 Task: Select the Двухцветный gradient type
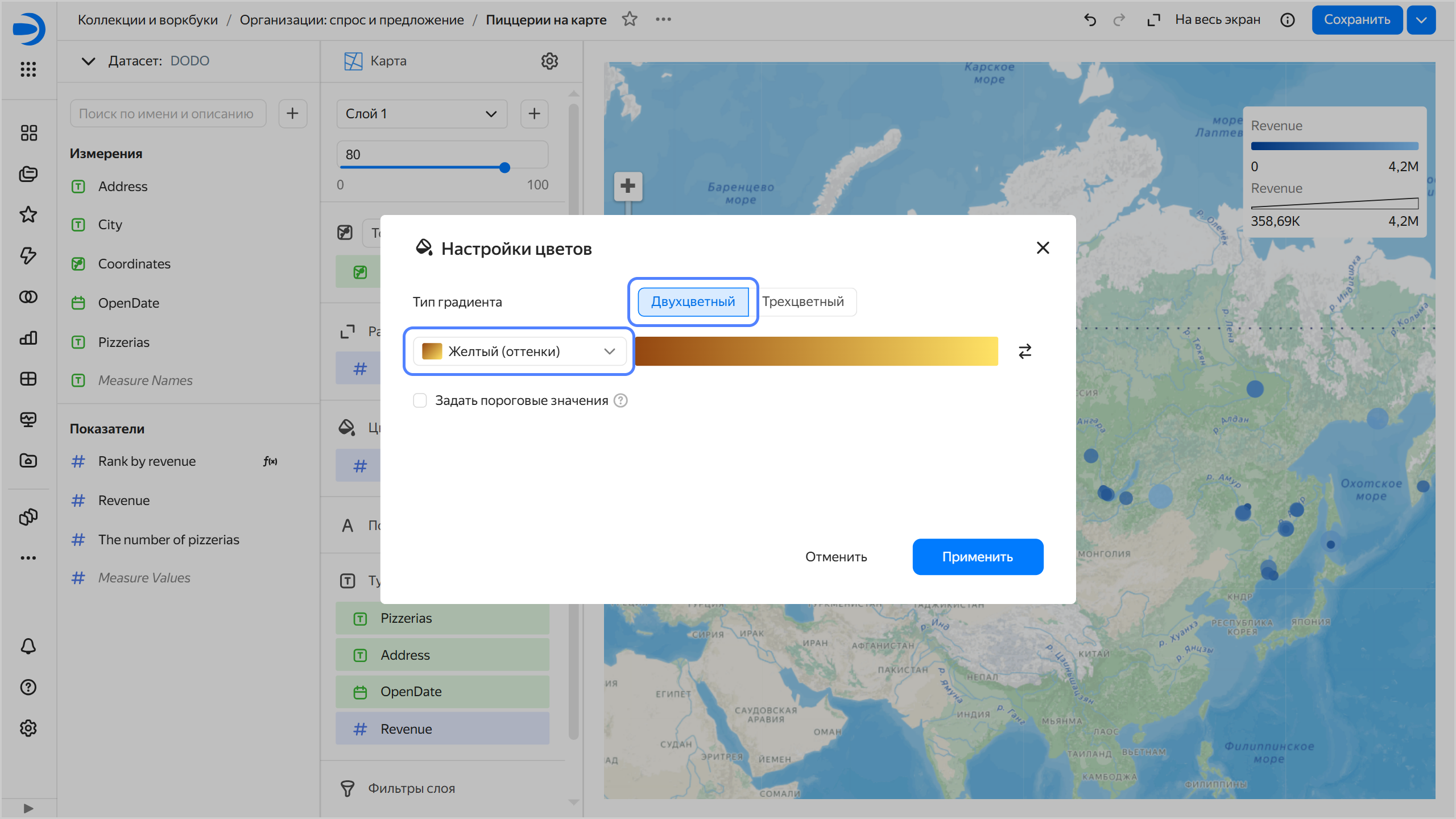693,302
